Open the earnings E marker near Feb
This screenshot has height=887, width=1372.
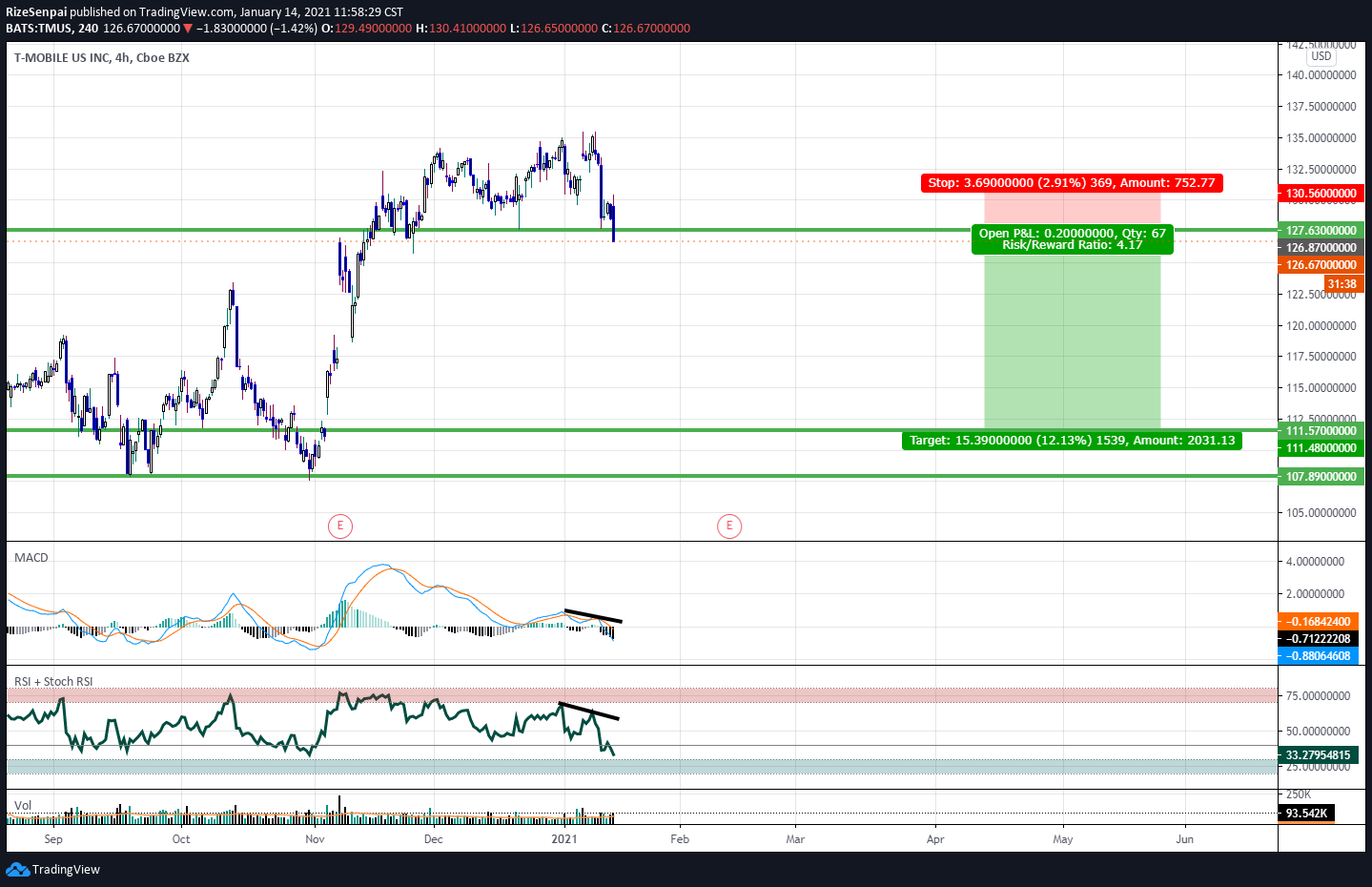pyautogui.click(x=729, y=526)
